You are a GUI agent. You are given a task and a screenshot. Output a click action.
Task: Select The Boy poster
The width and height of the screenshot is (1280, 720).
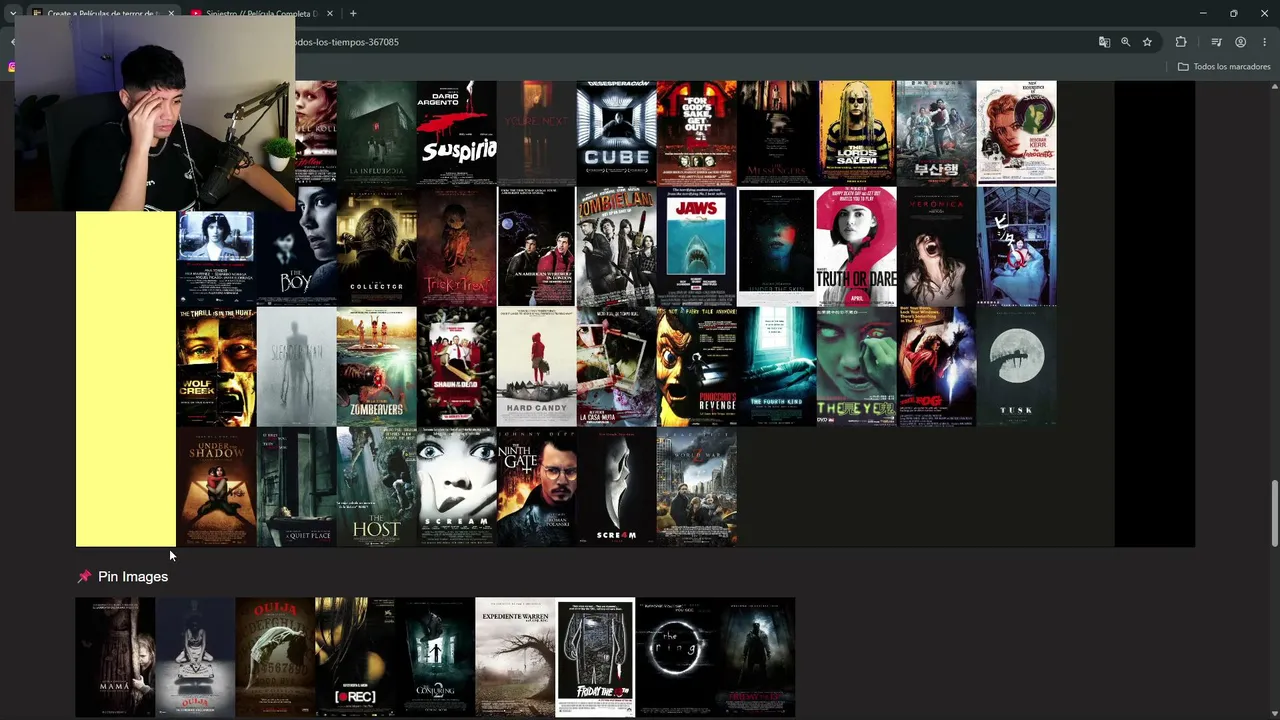(x=296, y=247)
